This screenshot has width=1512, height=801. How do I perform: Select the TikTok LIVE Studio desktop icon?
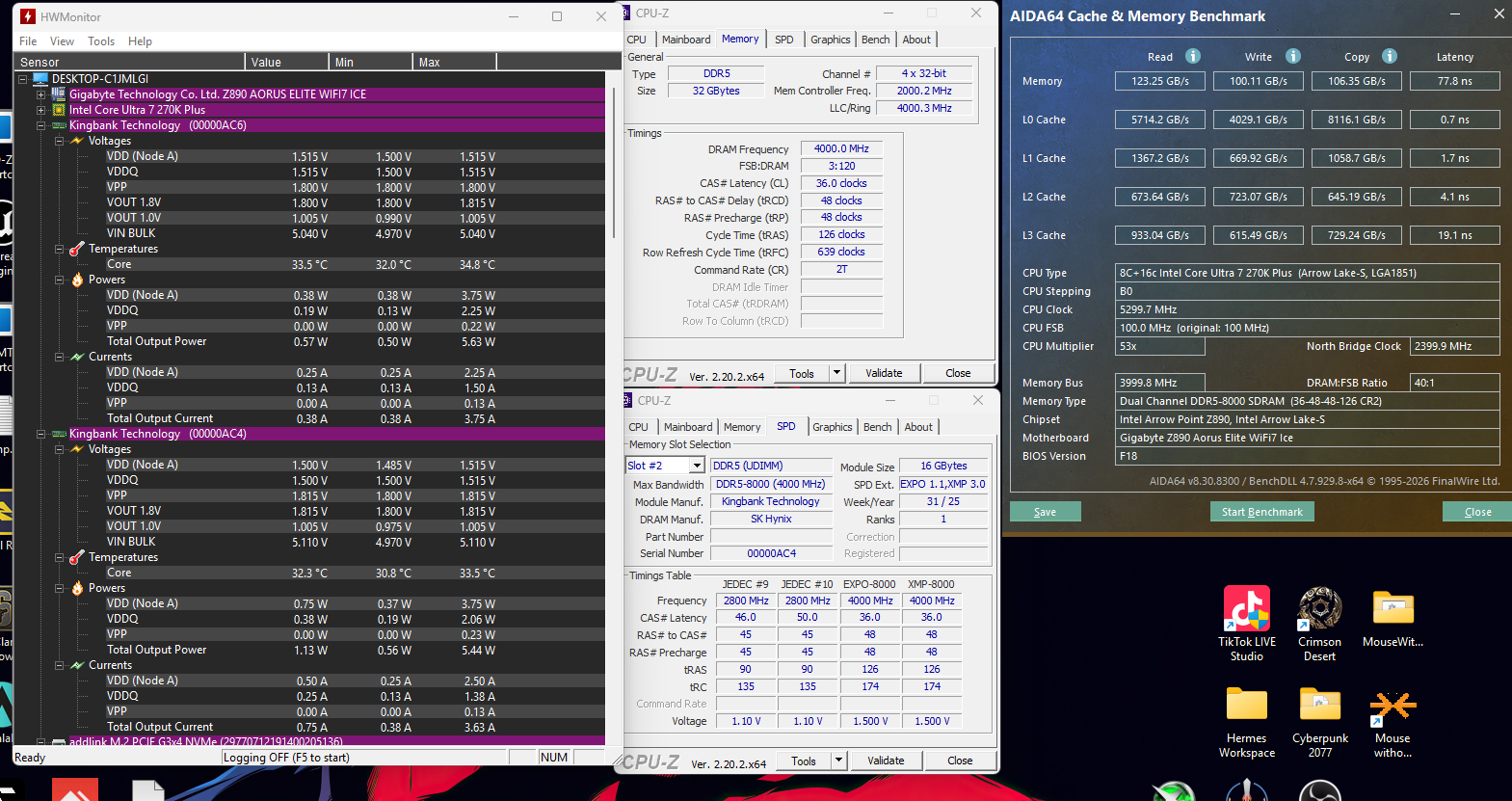click(x=1247, y=624)
